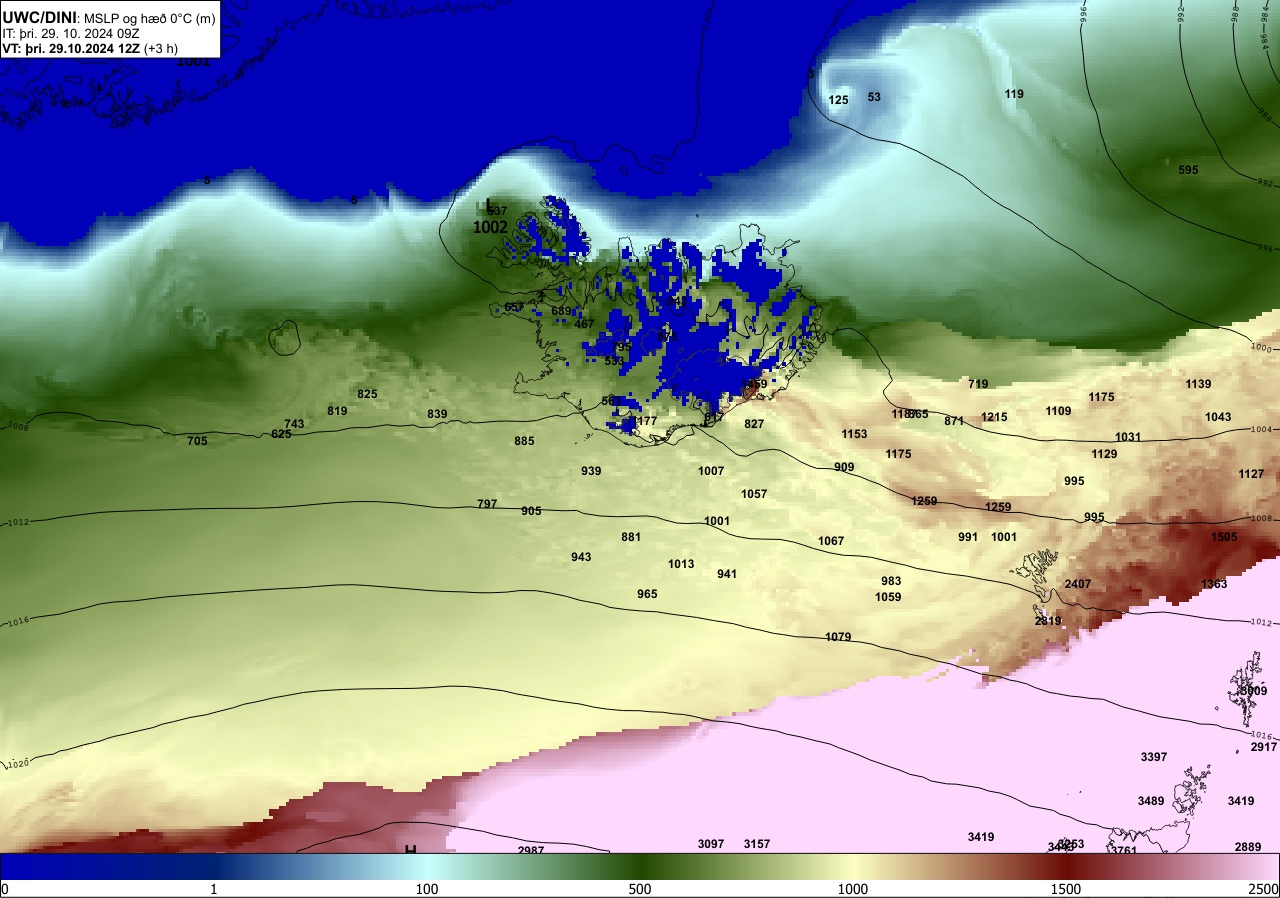
Task: Click the height value 991
Action: pyautogui.click(x=968, y=537)
